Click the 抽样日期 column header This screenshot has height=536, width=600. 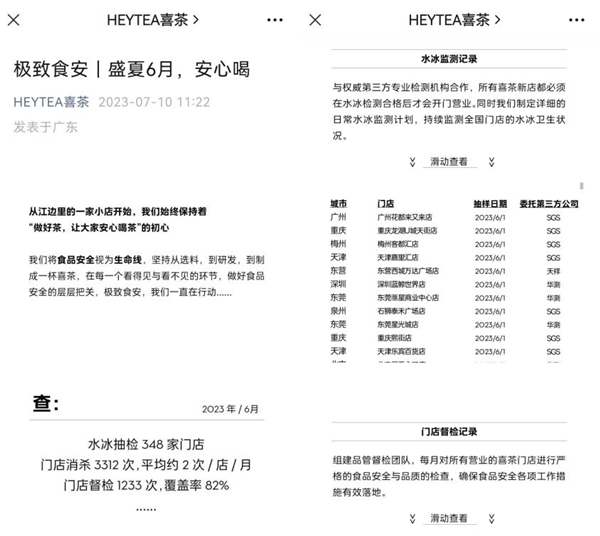pos(490,204)
